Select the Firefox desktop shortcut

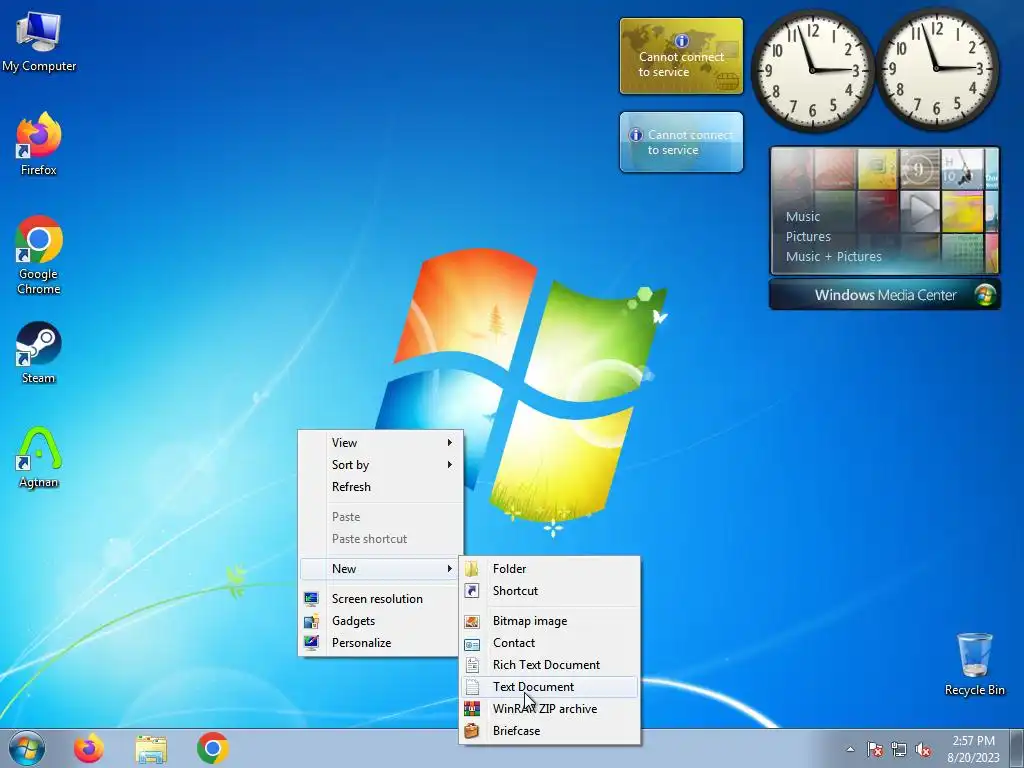39,144
